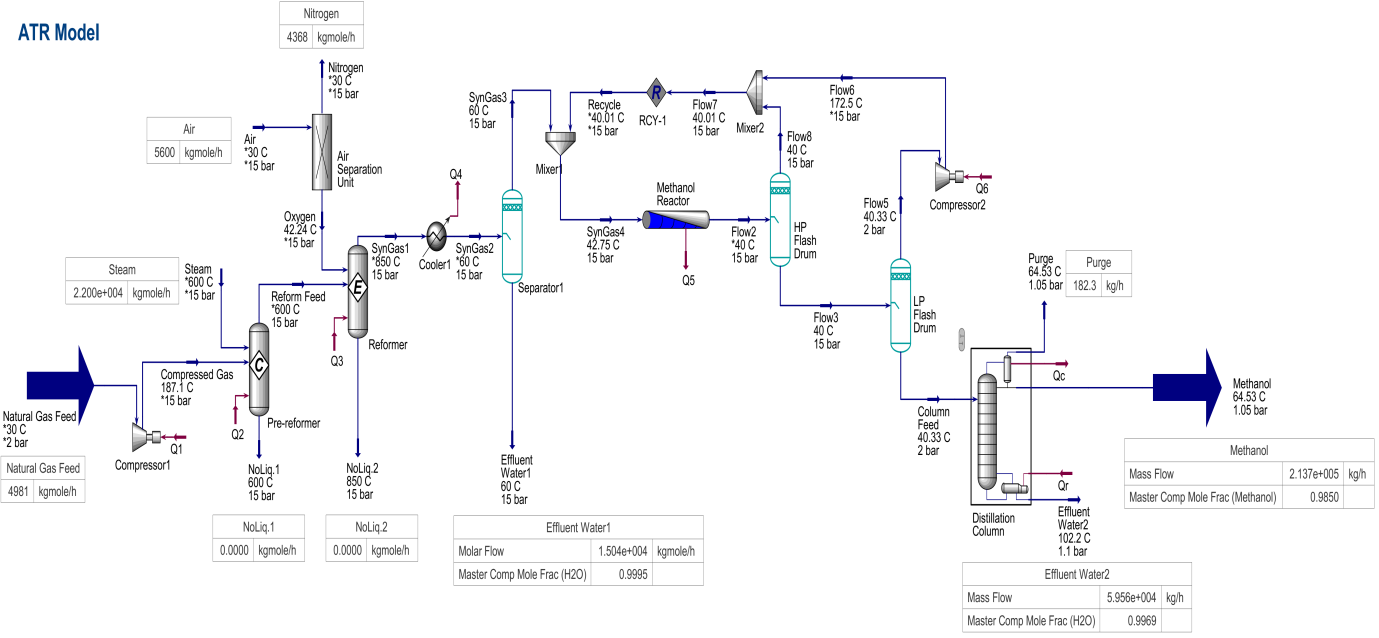Click the Compressed Gas stream label
The height and width of the screenshot is (638, 1379).
click(x=197, y=375)
